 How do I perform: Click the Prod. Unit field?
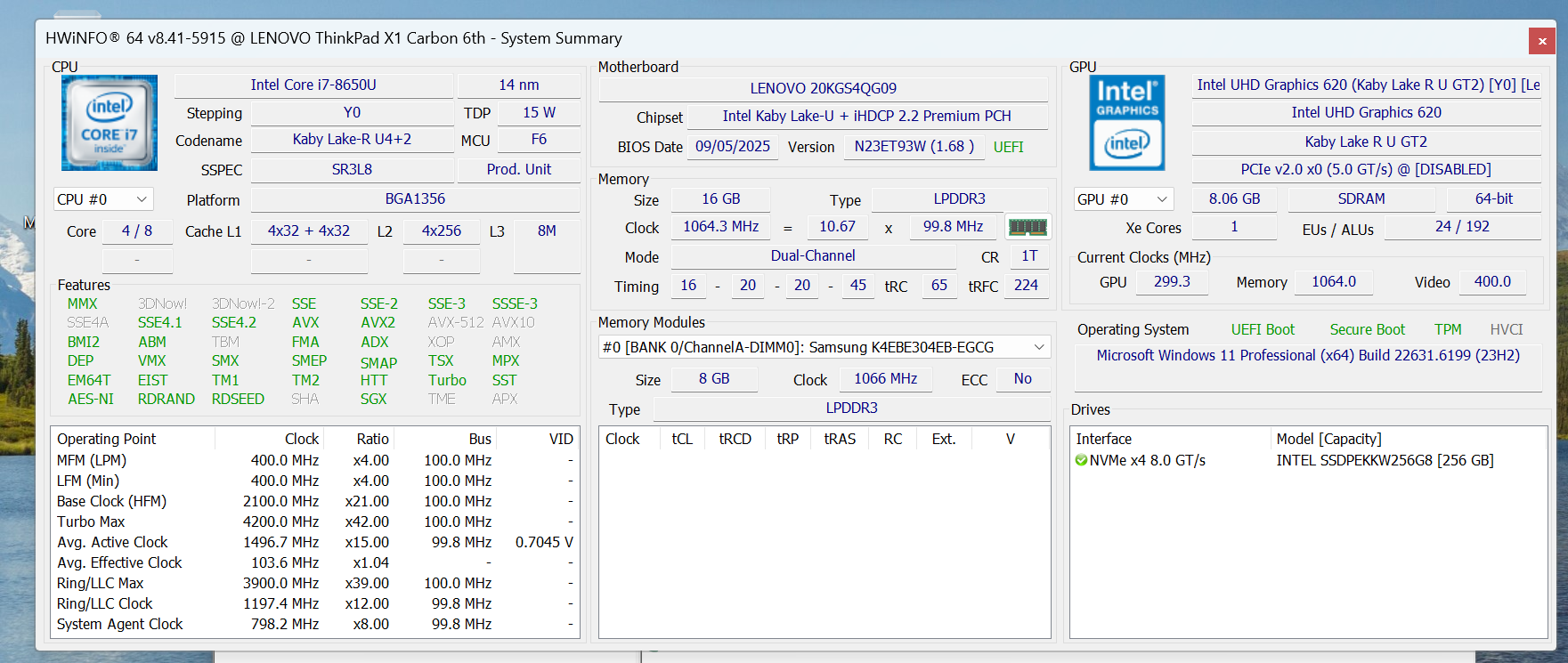[519, 169]
